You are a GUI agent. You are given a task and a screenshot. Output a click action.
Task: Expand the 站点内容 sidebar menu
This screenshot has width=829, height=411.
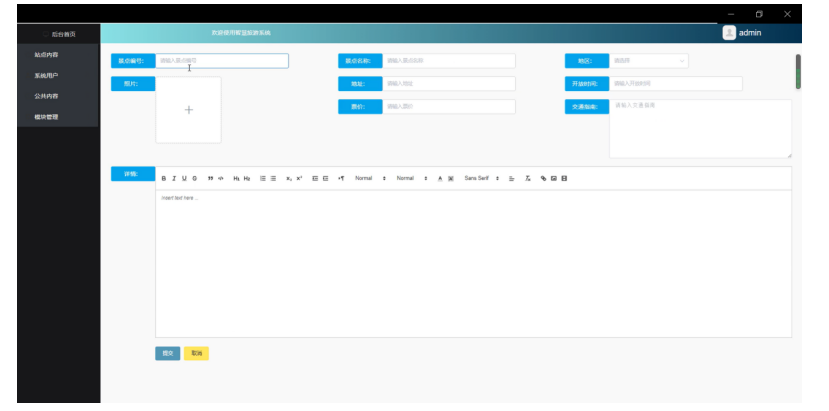coord(58,55)
